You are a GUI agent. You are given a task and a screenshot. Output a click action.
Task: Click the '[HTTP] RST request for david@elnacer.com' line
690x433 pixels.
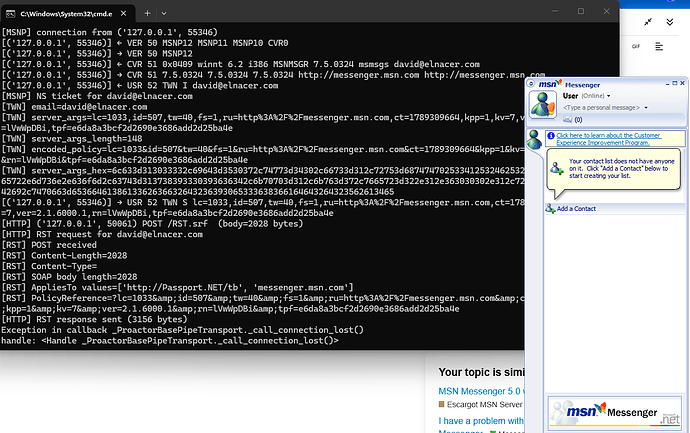(102, 234)
